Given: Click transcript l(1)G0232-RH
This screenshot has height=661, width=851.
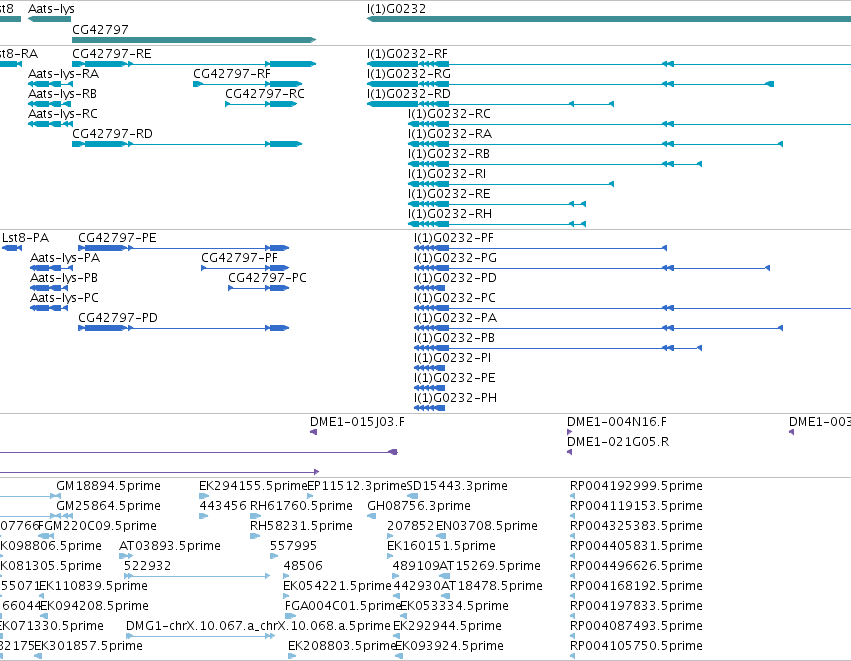Looking at the screenshot, I should [x=450, y=214].
